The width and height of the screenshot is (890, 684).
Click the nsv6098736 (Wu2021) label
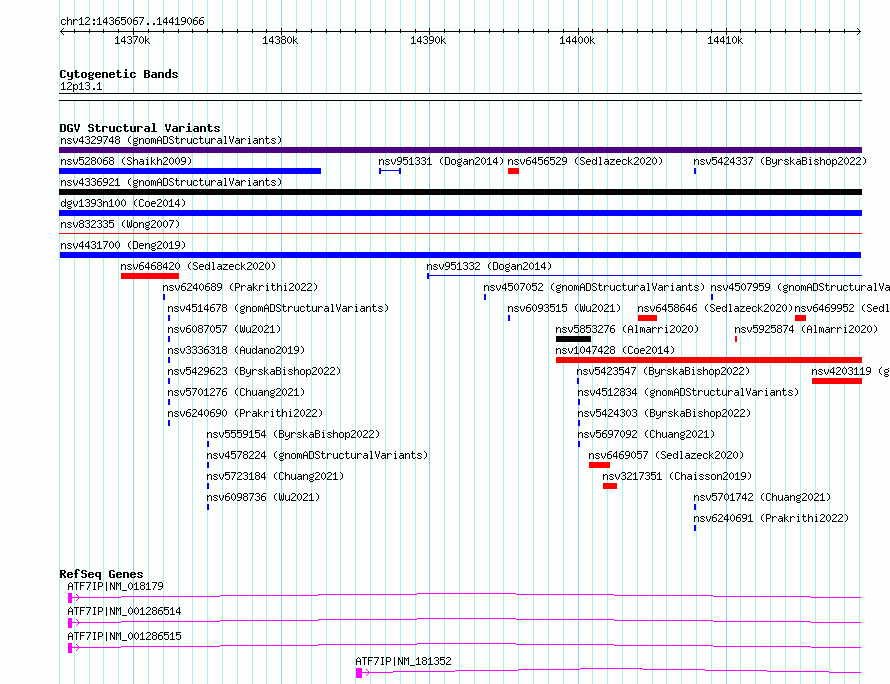263,497
